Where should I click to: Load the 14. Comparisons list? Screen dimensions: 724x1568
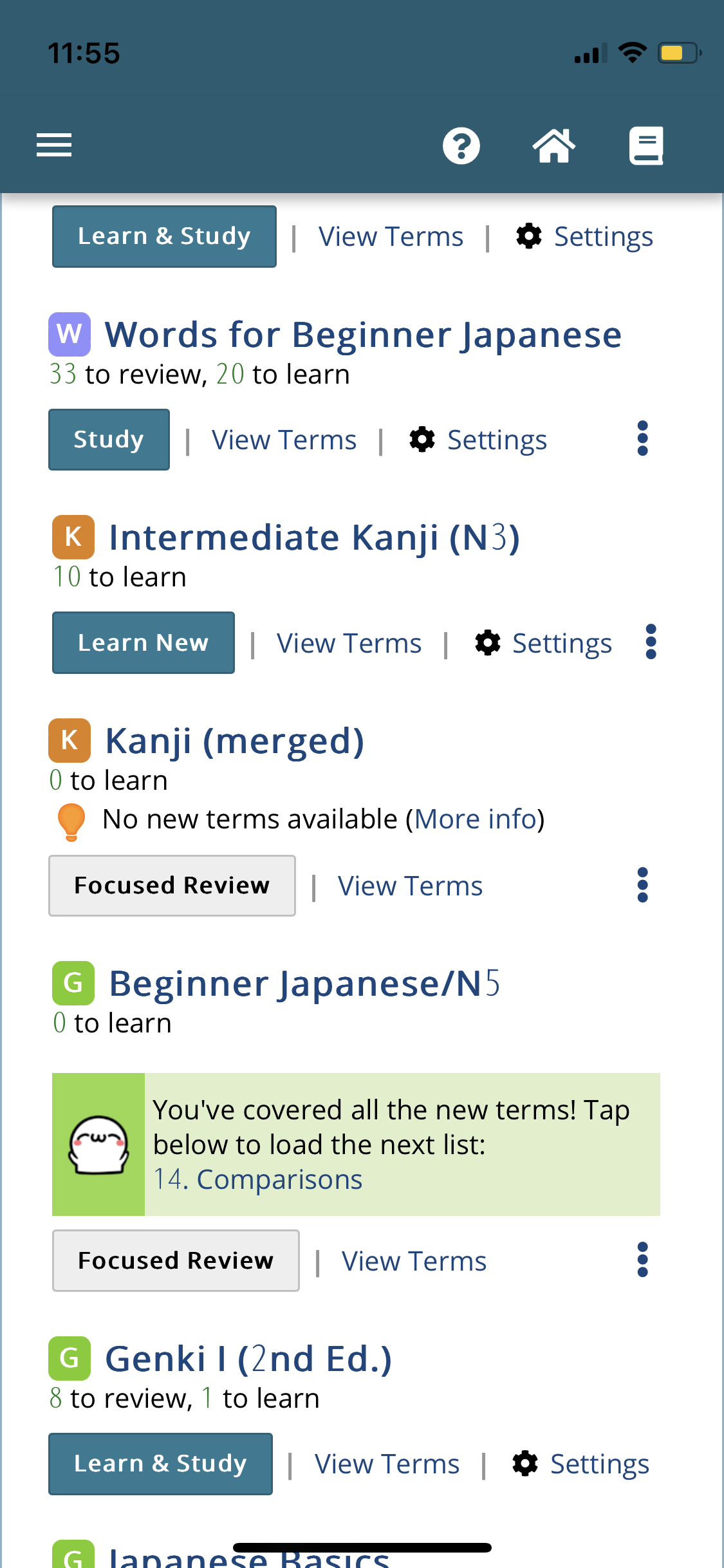[x=258, y=1179]
